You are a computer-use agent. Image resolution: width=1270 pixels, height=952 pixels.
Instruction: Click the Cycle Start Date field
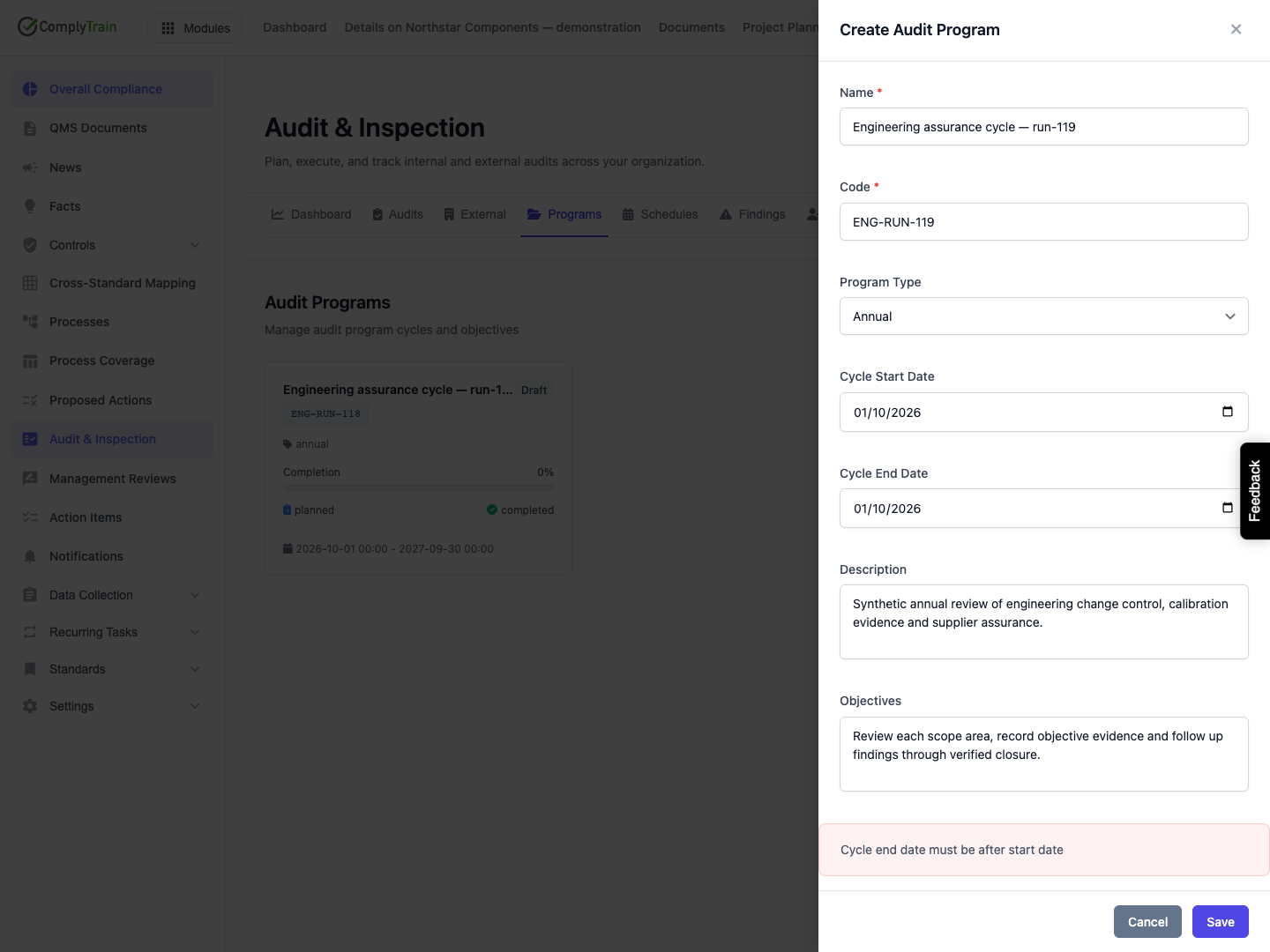1044,412
